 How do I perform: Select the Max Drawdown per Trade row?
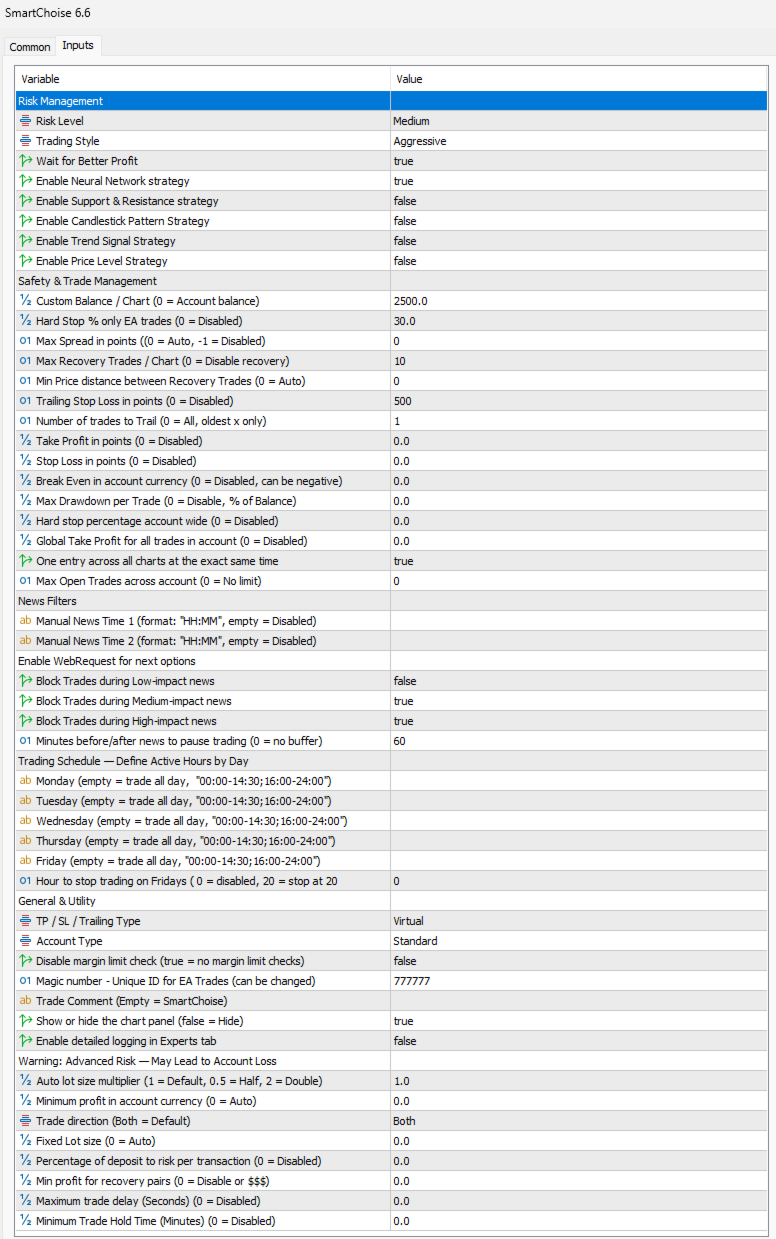392,501
